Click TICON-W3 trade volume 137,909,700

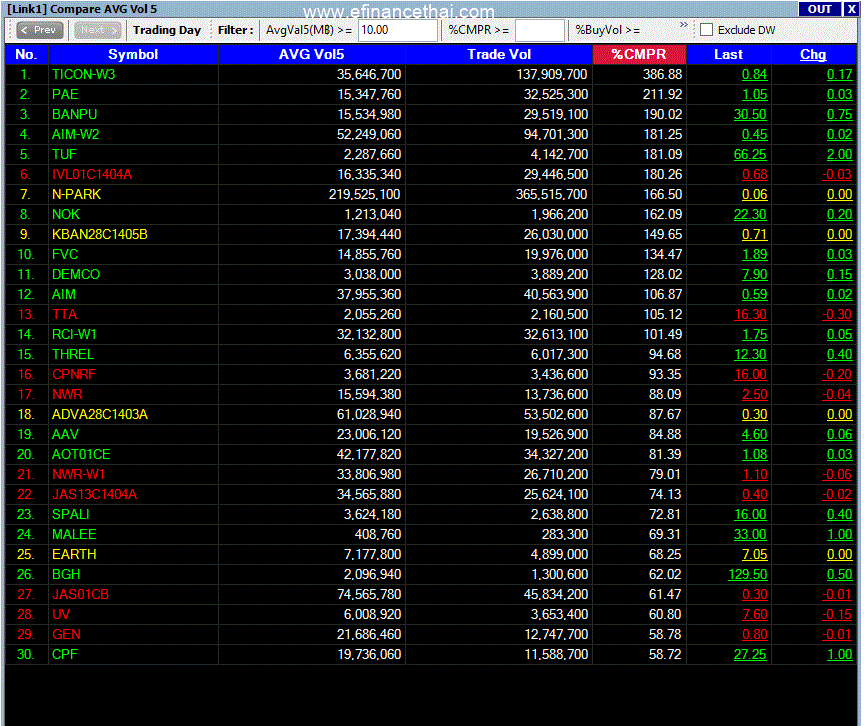point(552,74)
